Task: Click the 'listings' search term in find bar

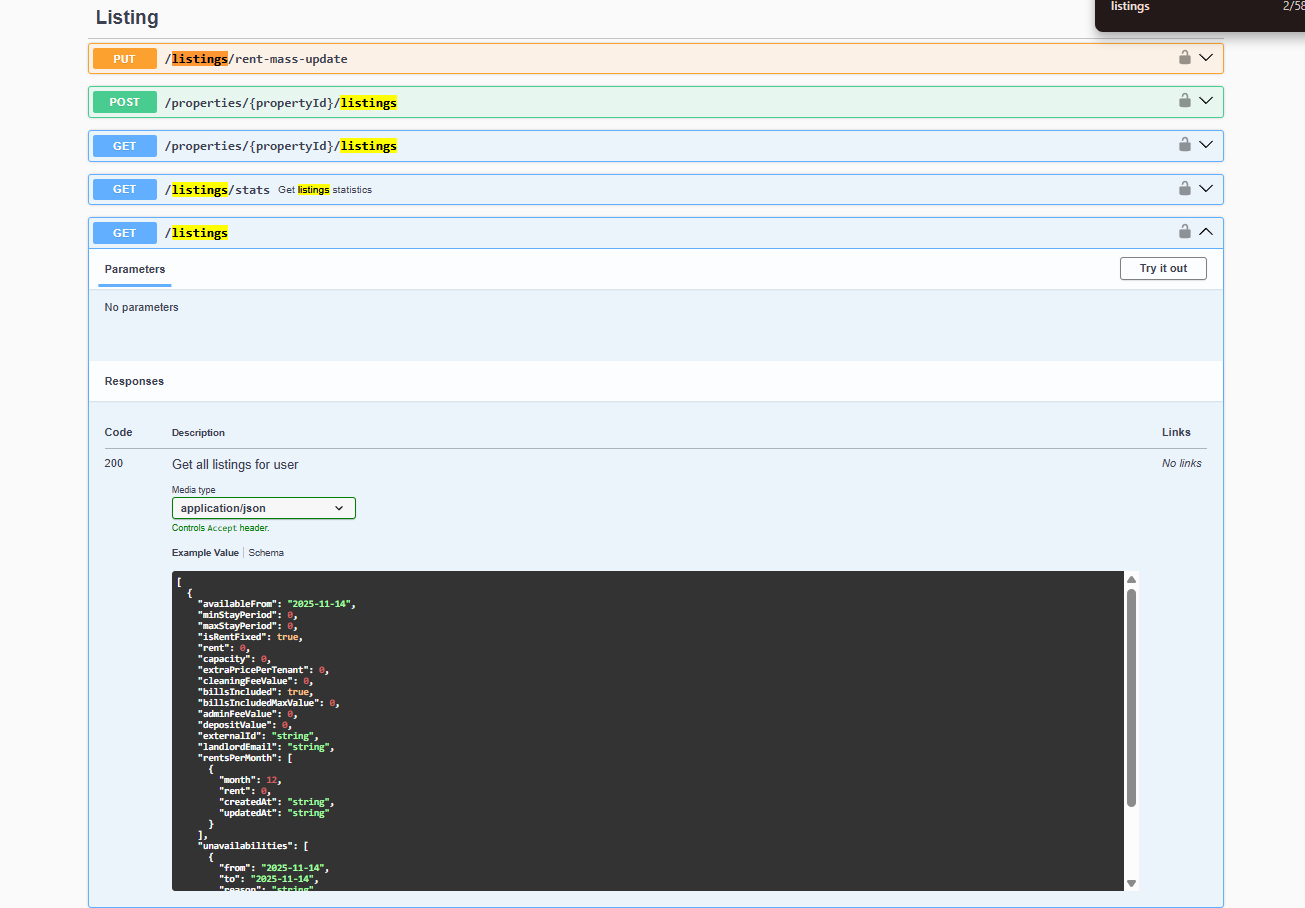Action: point(1130,6)
